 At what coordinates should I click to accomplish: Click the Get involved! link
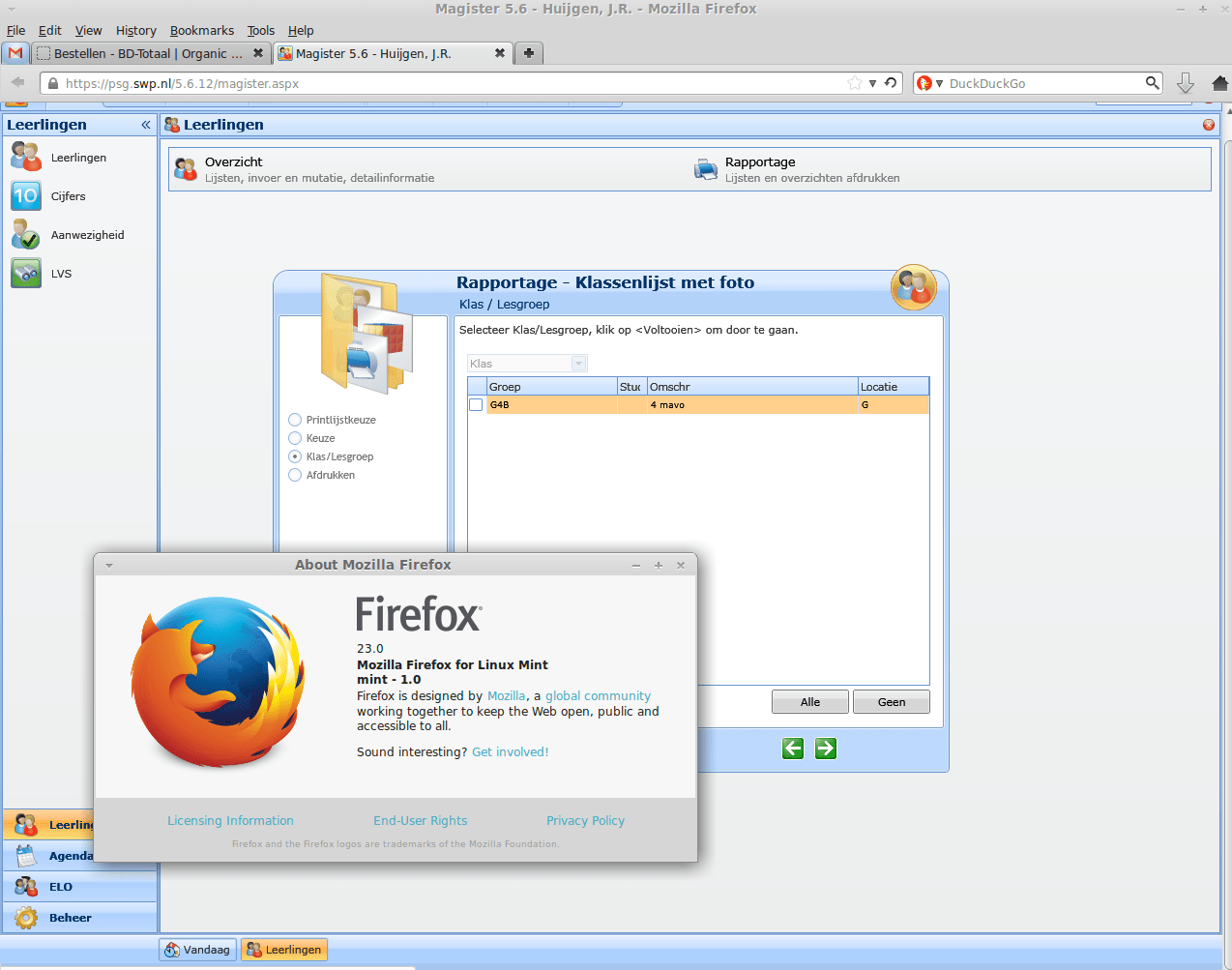coord(510,750)
